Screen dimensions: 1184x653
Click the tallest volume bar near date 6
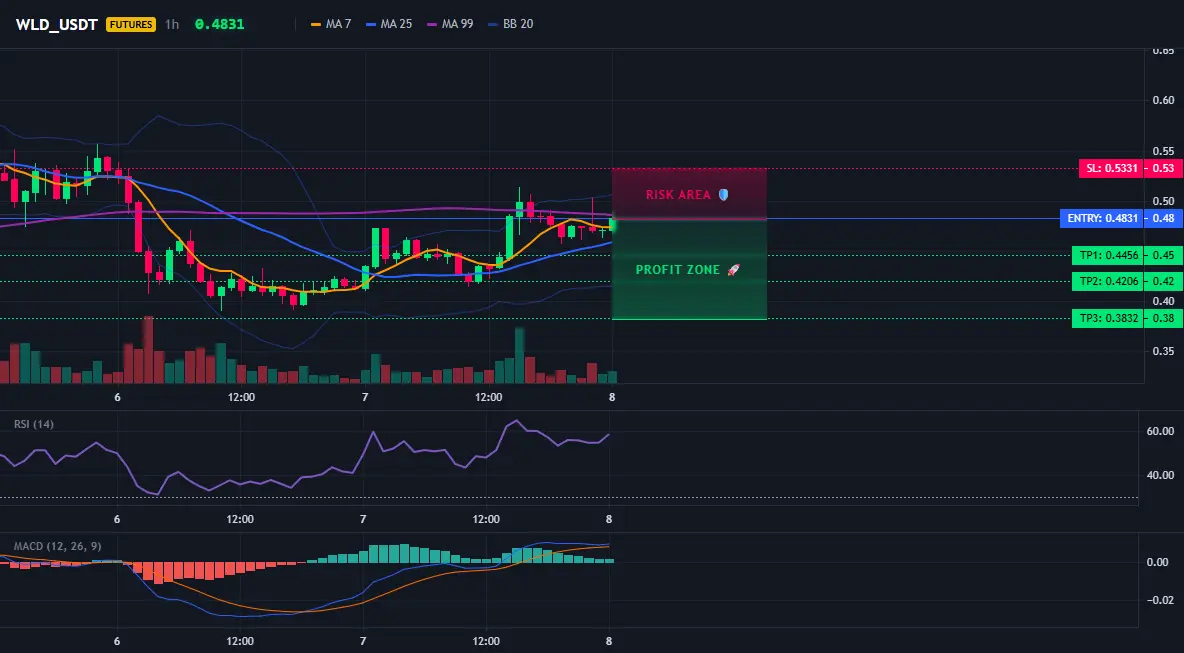(148, 350)
